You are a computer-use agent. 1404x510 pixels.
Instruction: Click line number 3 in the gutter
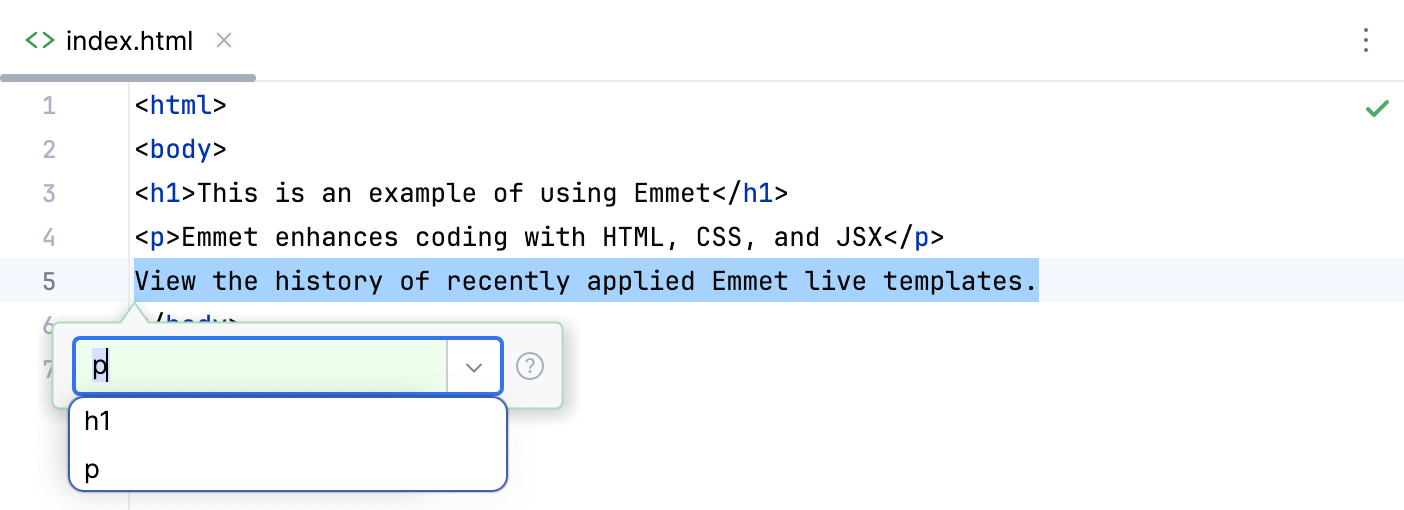tap(49, 193)
